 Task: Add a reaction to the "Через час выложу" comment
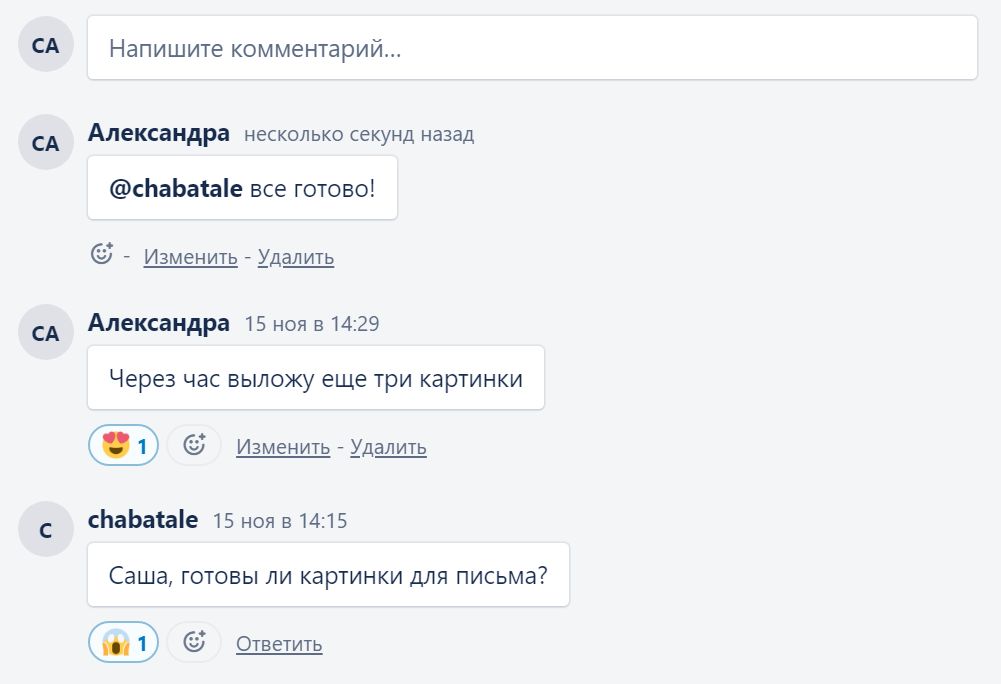[x=194, y=445]
